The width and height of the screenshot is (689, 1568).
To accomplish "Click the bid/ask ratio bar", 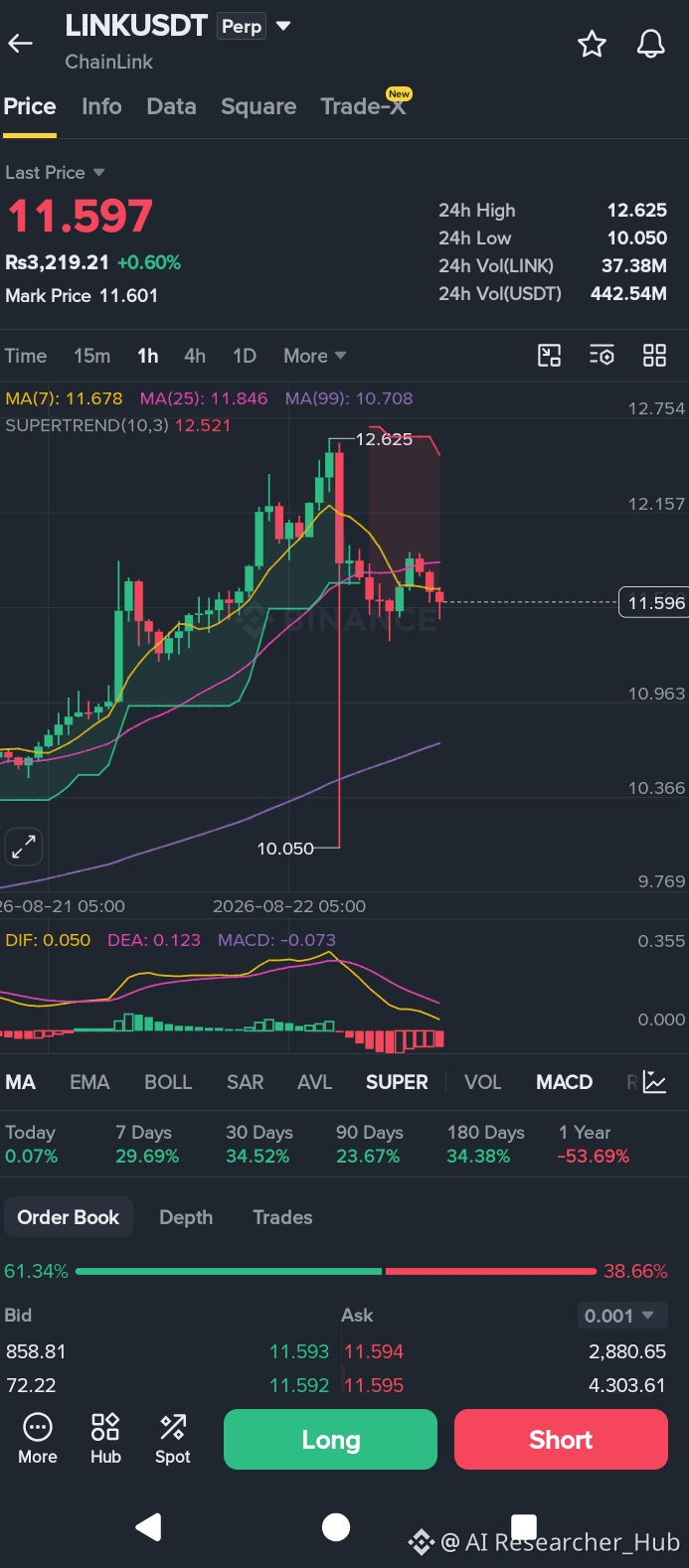I will point(336,1271).
